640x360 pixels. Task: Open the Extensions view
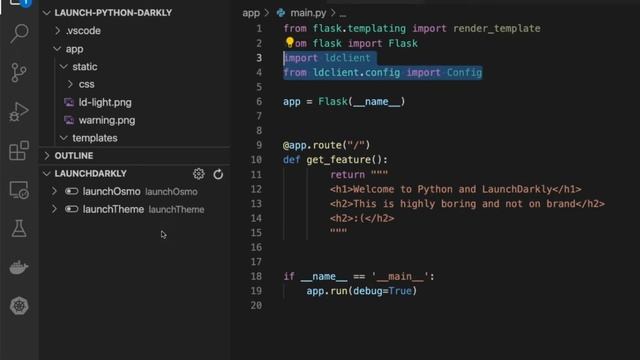click(19, 151)
